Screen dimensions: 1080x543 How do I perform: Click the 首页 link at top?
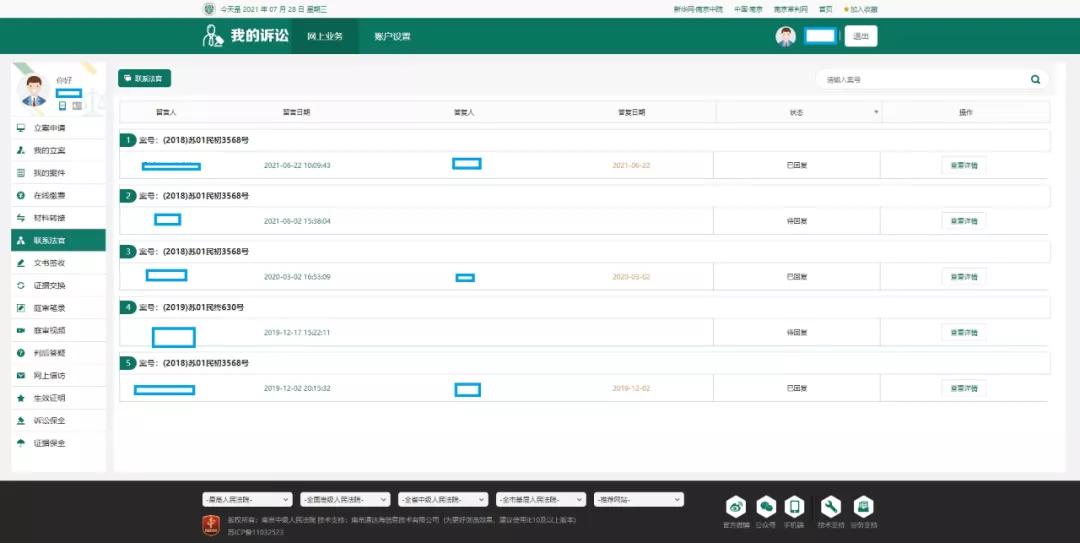[825, 9]
